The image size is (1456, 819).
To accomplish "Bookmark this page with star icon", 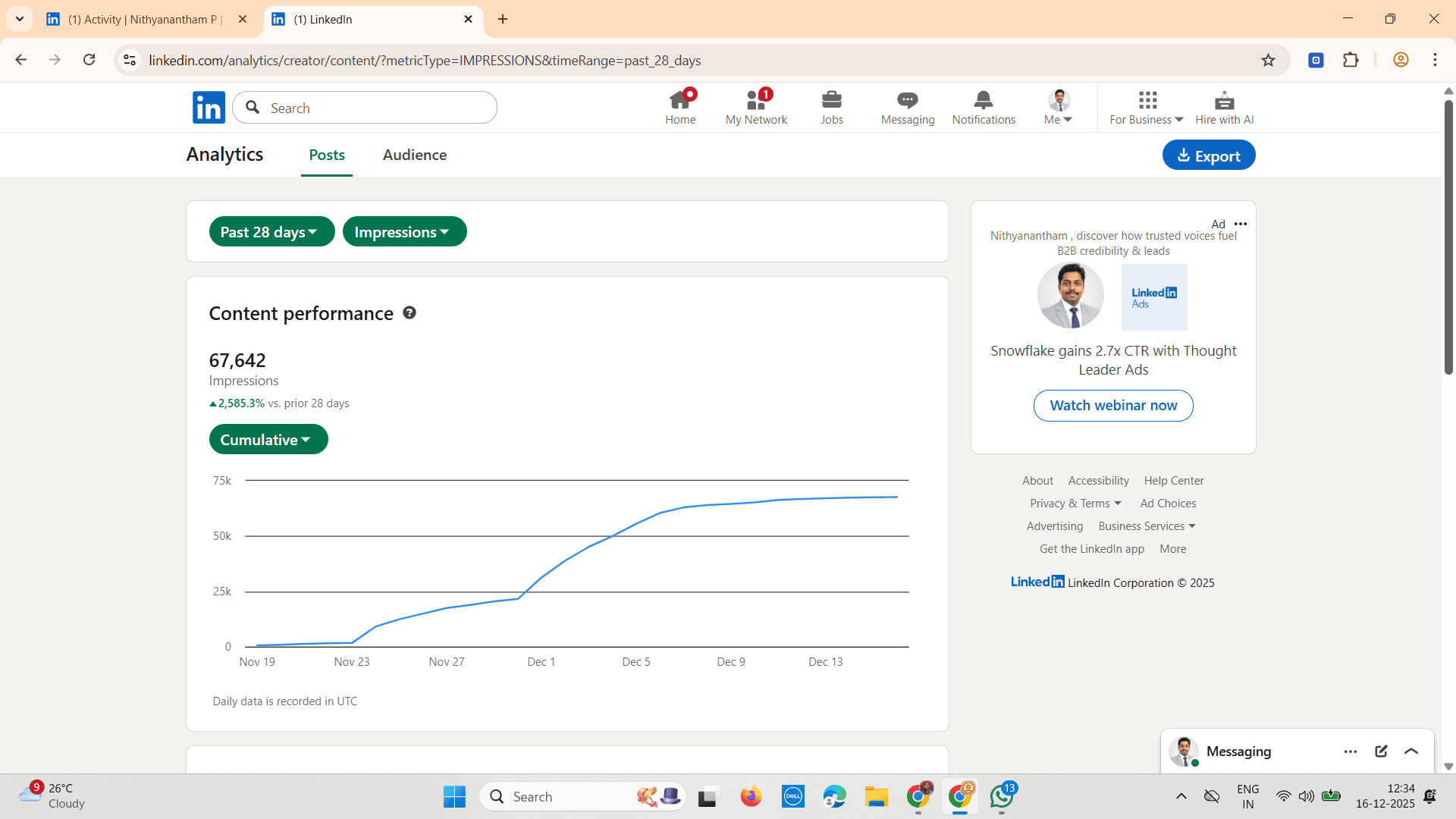I will click(1268, 60).
